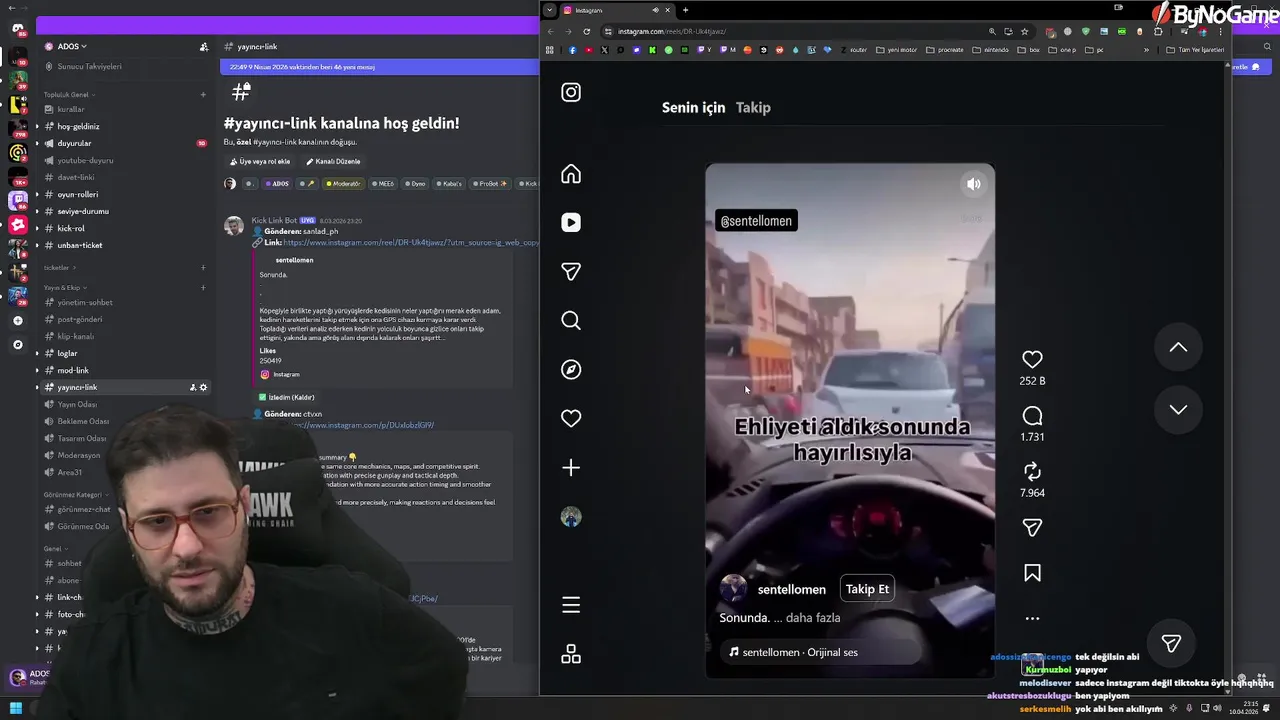
Task: Open Instagram search magnifier in sidebar
Action: [x=571, y=320]
